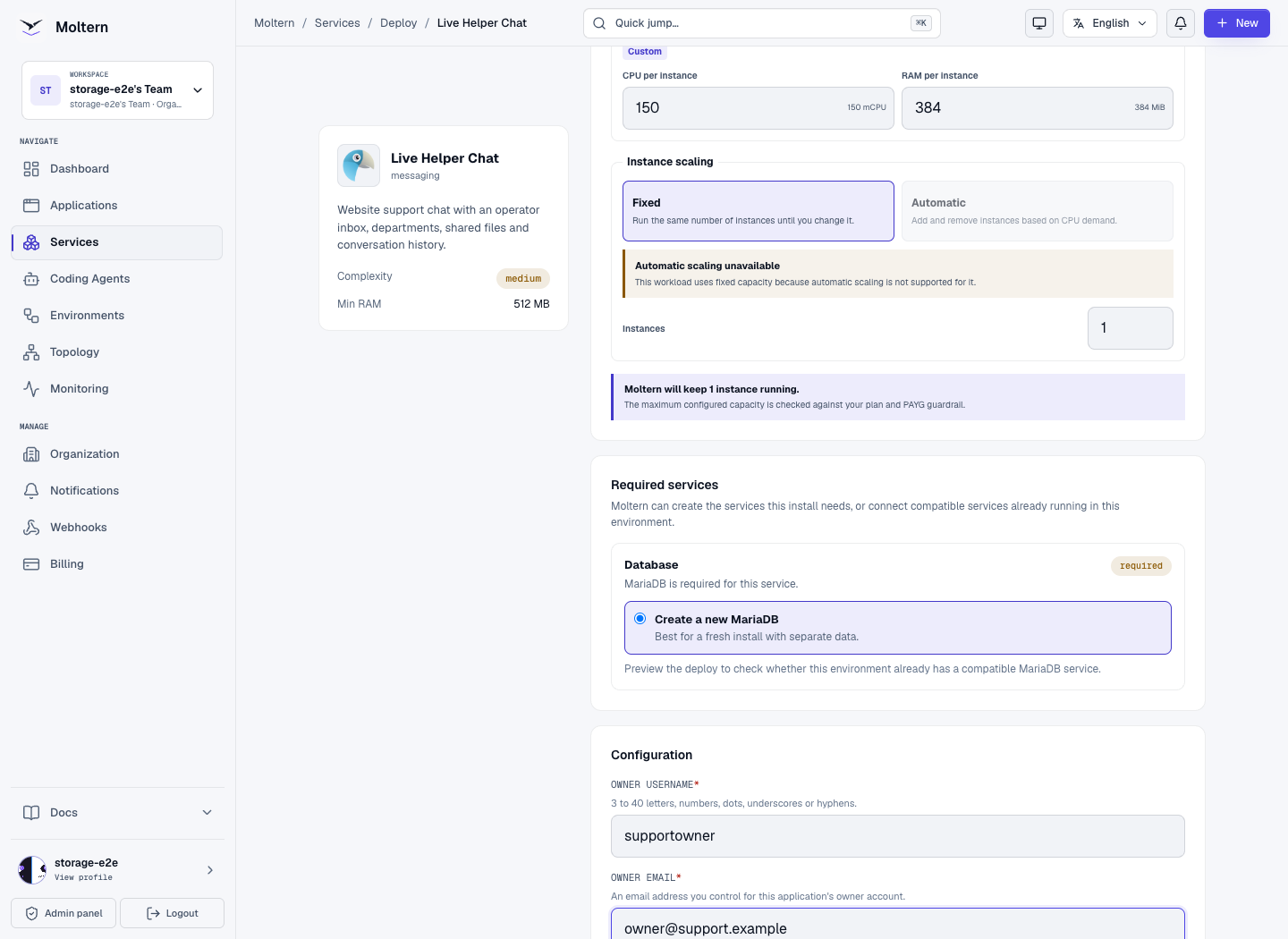This screenshot has height=939, width=1288.
Task: Click the storage-e2e profile avatar
Action: [x=32, y=870]
